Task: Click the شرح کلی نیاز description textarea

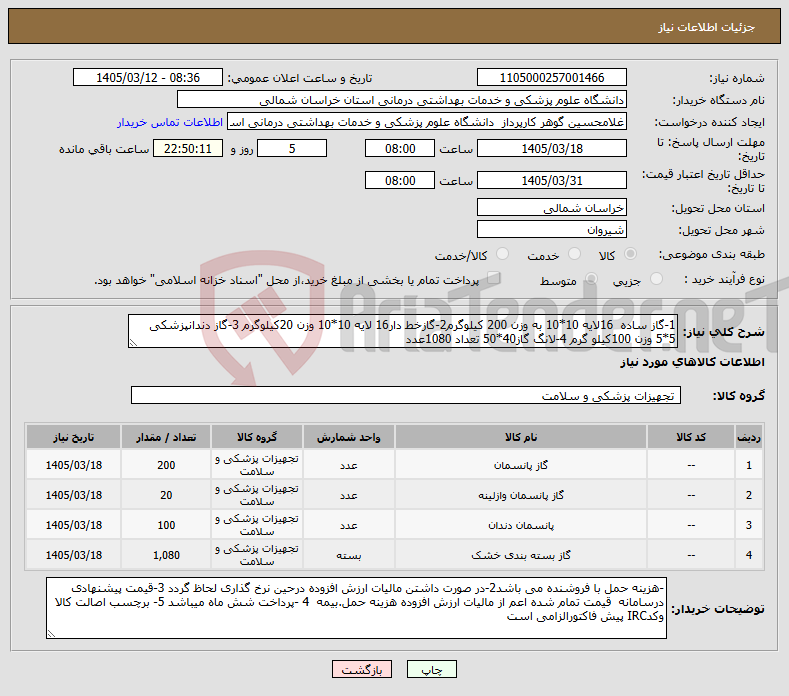Action: (403, 331)
